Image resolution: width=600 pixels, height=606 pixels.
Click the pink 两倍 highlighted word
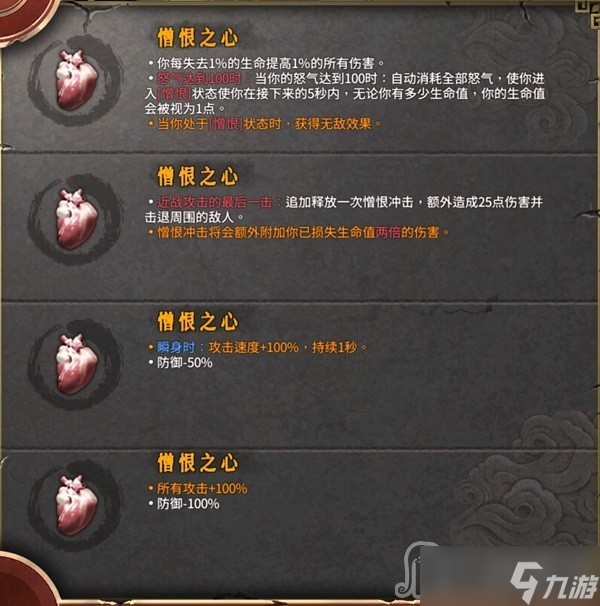click(388, 233)
